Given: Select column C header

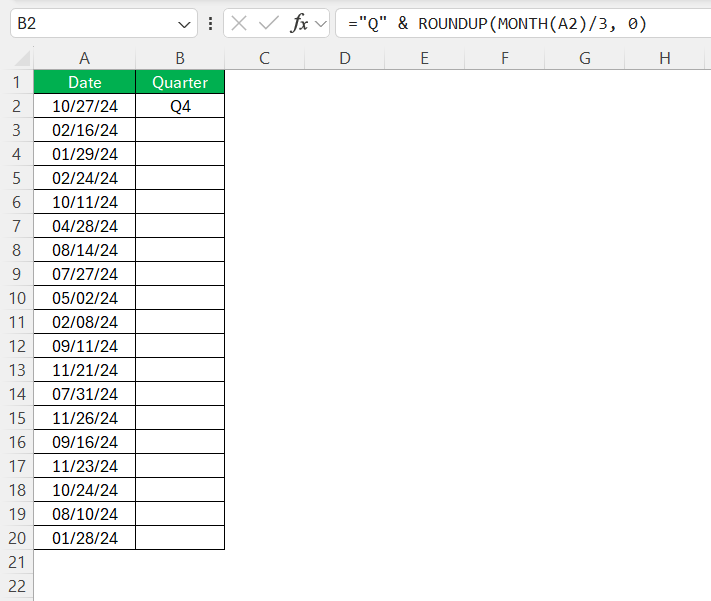Looking at the screenshot, I should [264, 58].
